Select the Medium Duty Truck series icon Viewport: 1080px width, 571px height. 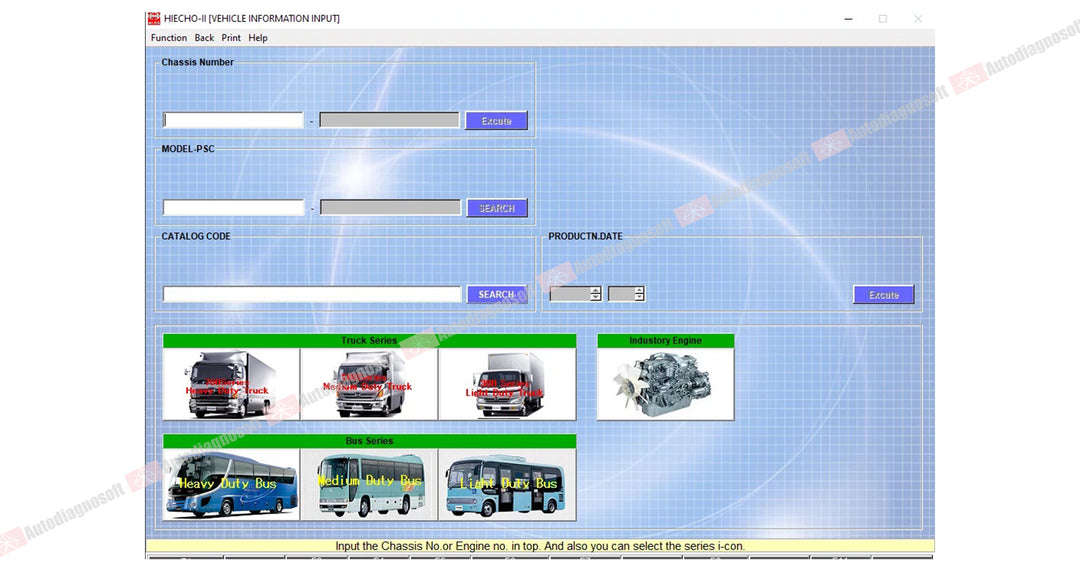pyautogui.click(x=369, y=384)
